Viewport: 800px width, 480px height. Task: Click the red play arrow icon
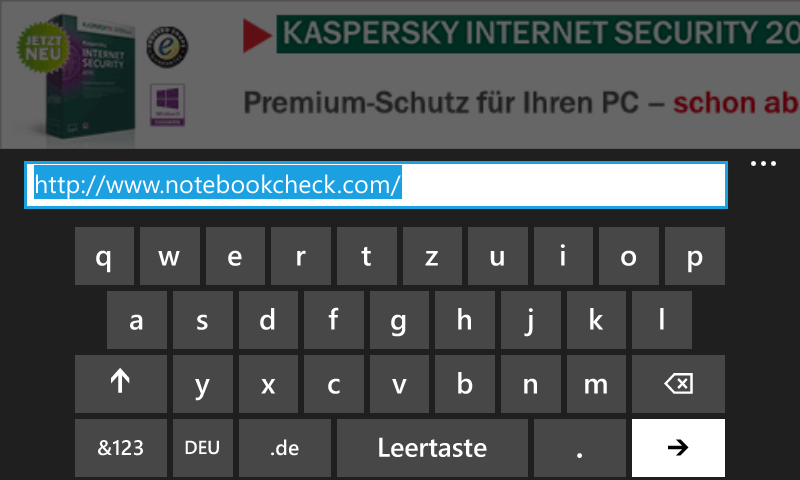tap(257, 36)
